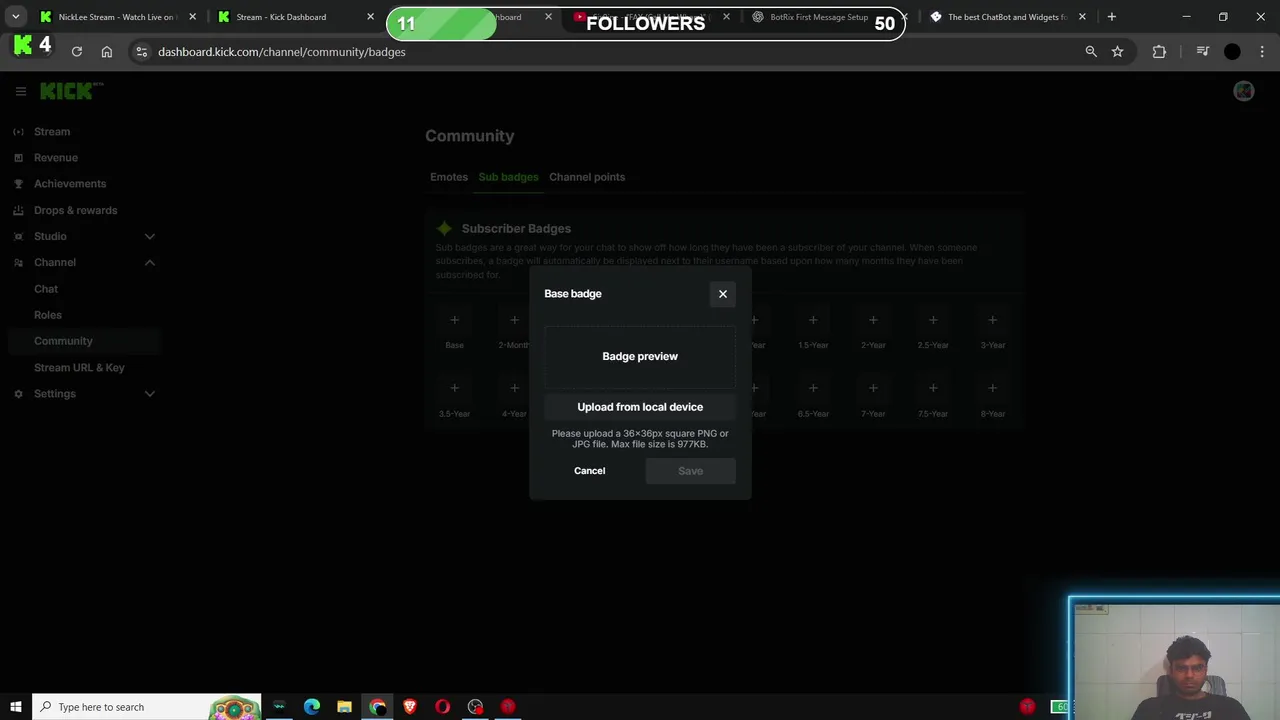Click Upload from local device button

point(640,407)
